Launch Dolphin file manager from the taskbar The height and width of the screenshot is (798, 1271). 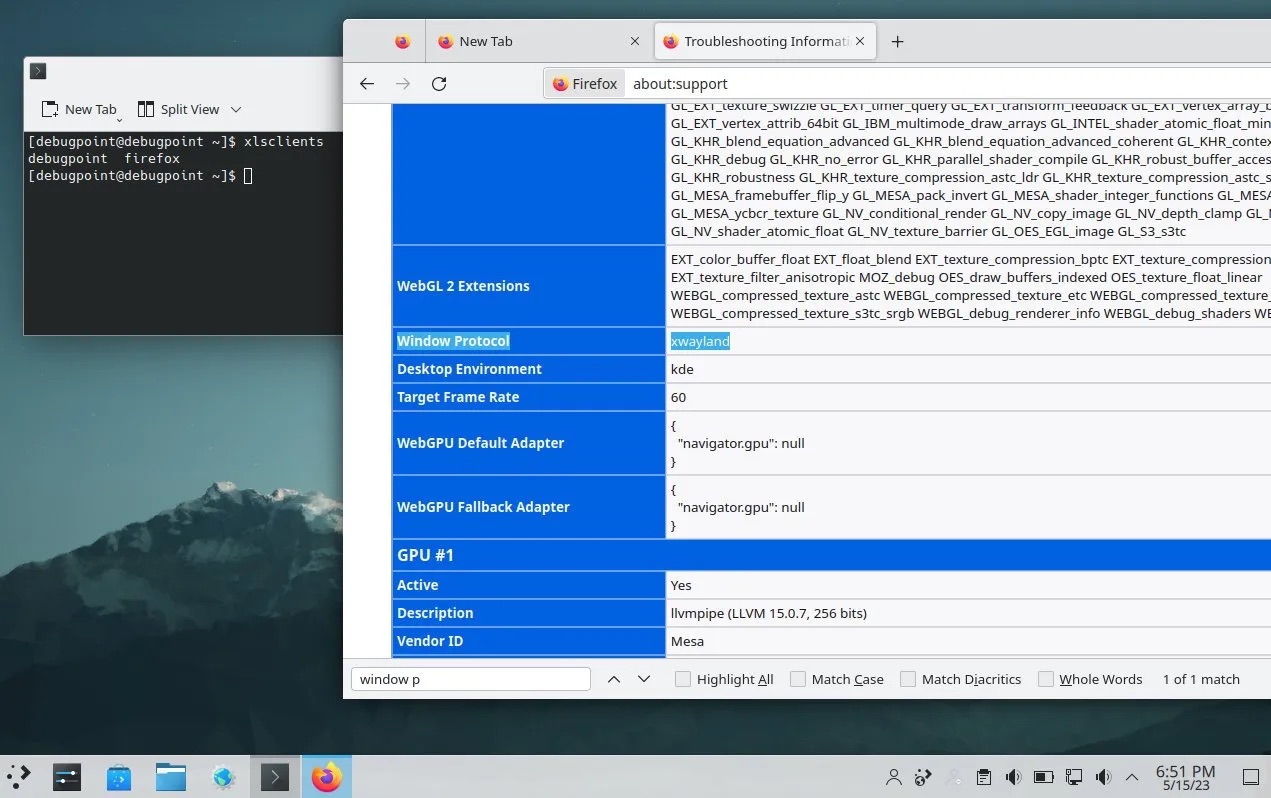click(170, 776)
